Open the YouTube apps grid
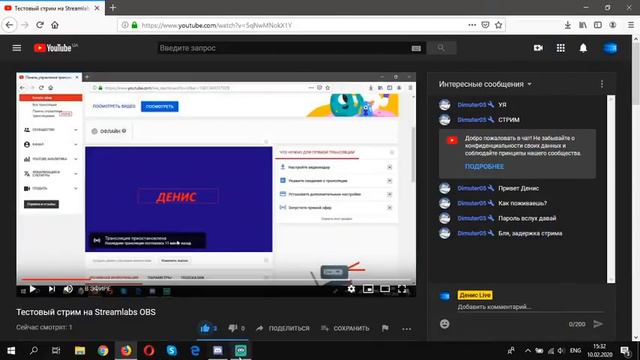The image size is (640, 360). 561,48
